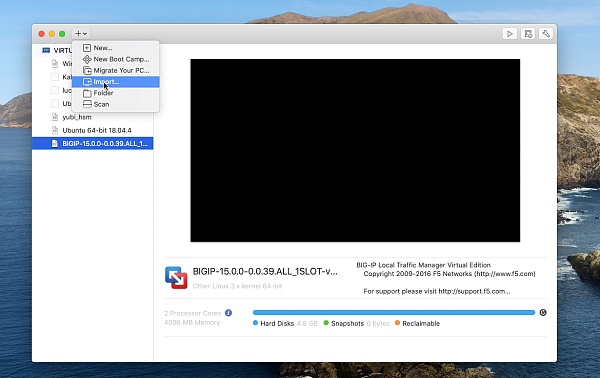The height and width of the screenshot is (378, 600).
Task: Start the virtual machine with play icon
Action: 509,34
